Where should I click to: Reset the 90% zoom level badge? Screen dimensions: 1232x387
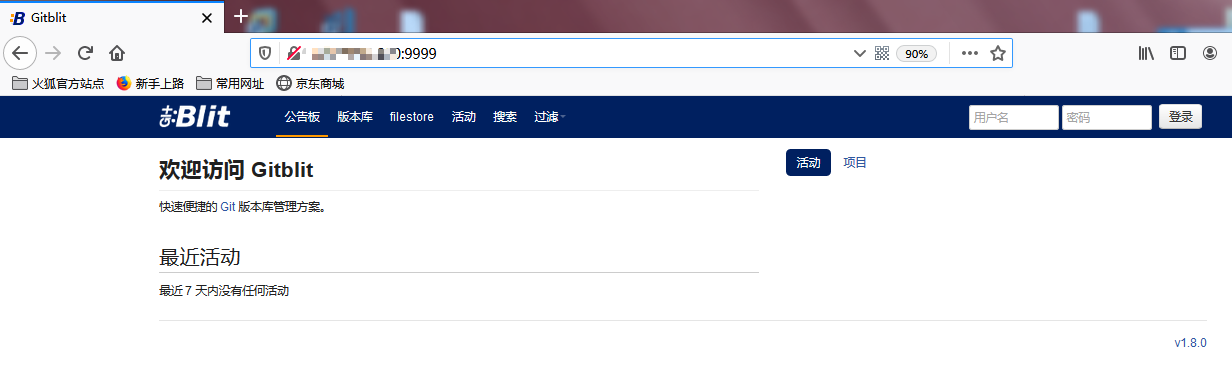[x=917, y=54]
